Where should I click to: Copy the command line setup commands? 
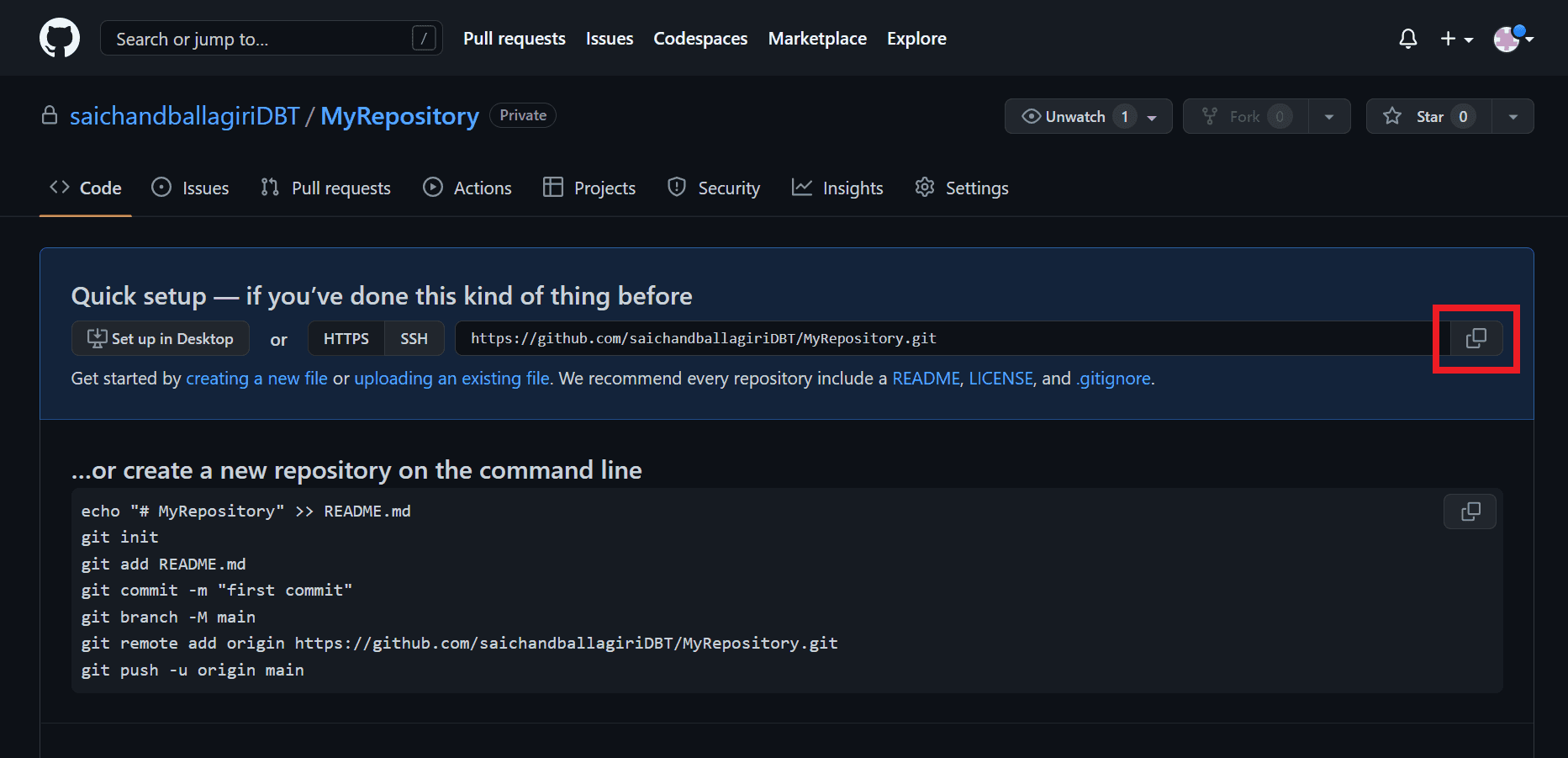pyautogui.click(x=1470, y=512)
